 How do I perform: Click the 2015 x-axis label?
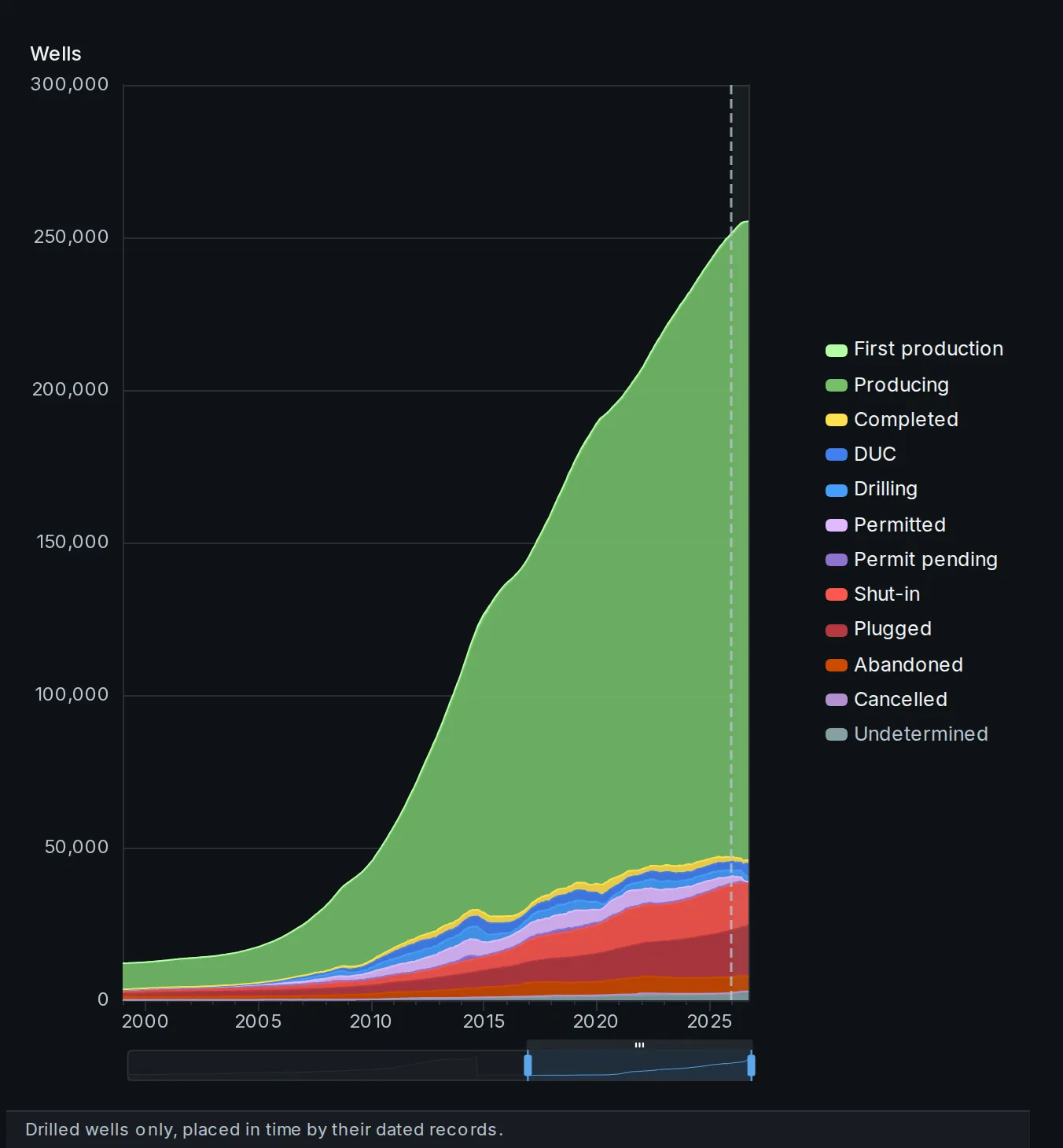(484, 1021)
